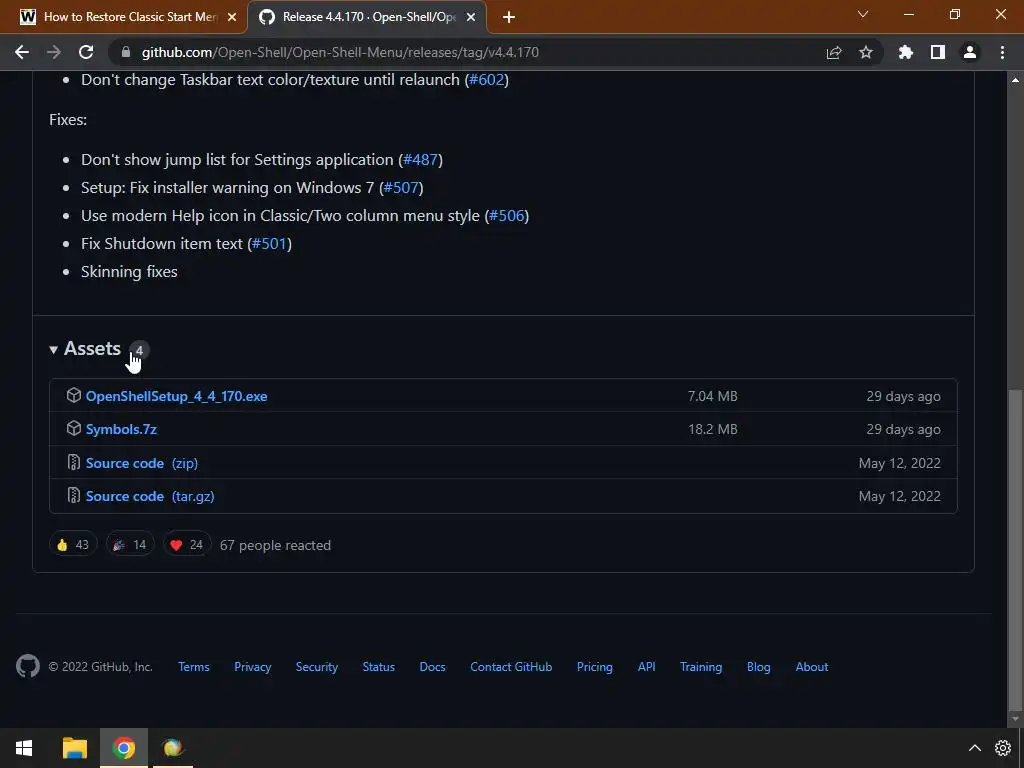Open the Terms footer link
Viewport: 1024px width, 768px height.
[194, 667]
